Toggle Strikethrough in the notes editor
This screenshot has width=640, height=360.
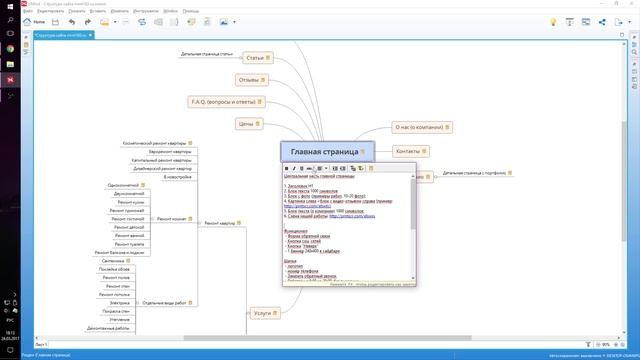(309, 168)
